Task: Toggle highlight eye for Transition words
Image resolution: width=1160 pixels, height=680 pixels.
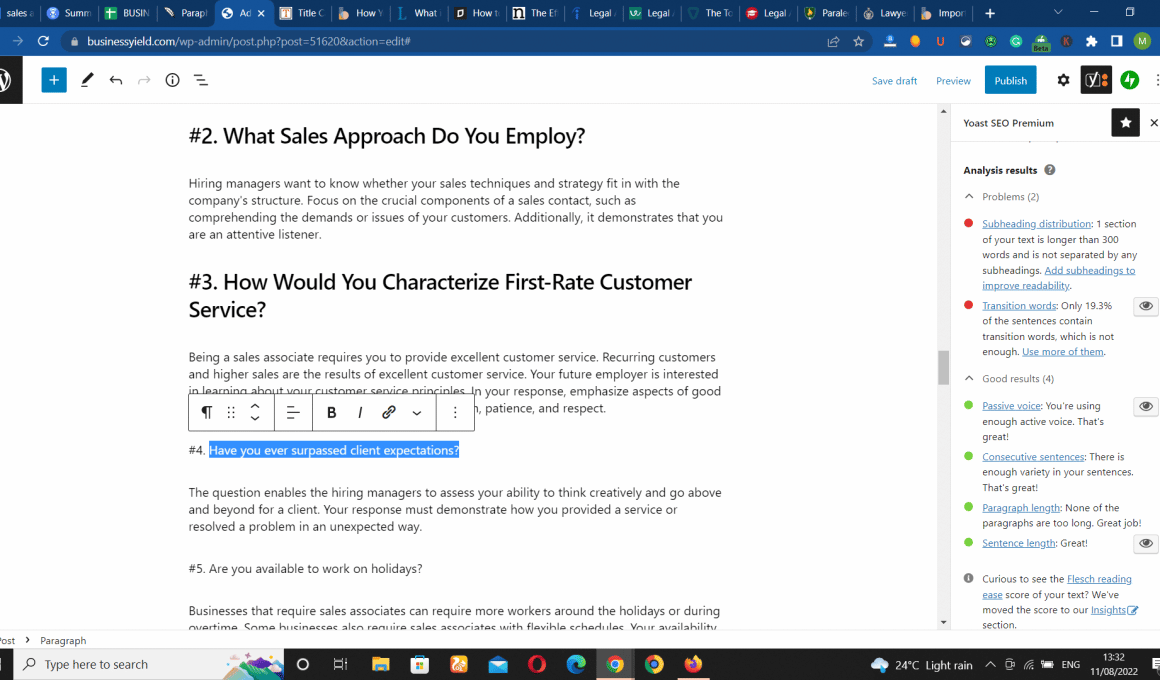Action: click(1146, 306)
